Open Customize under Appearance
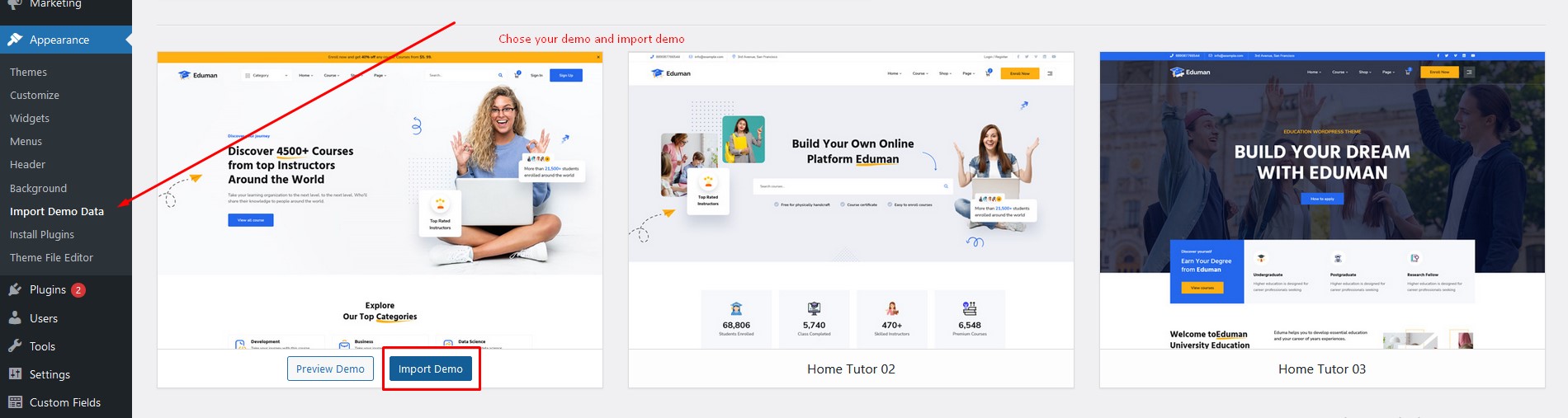 click(35, 96)
